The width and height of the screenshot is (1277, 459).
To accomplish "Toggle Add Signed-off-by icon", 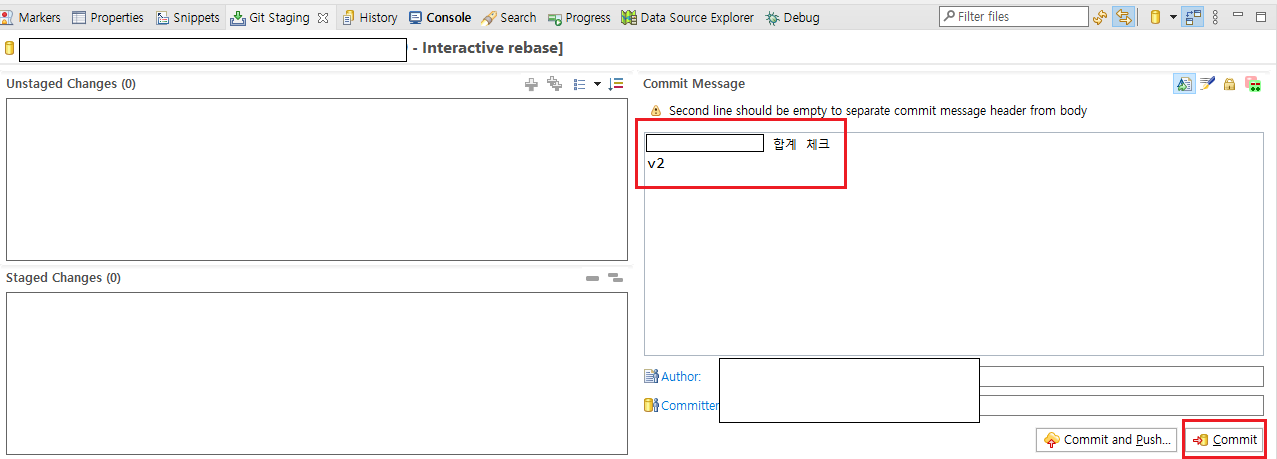I will pos(1207,85).
